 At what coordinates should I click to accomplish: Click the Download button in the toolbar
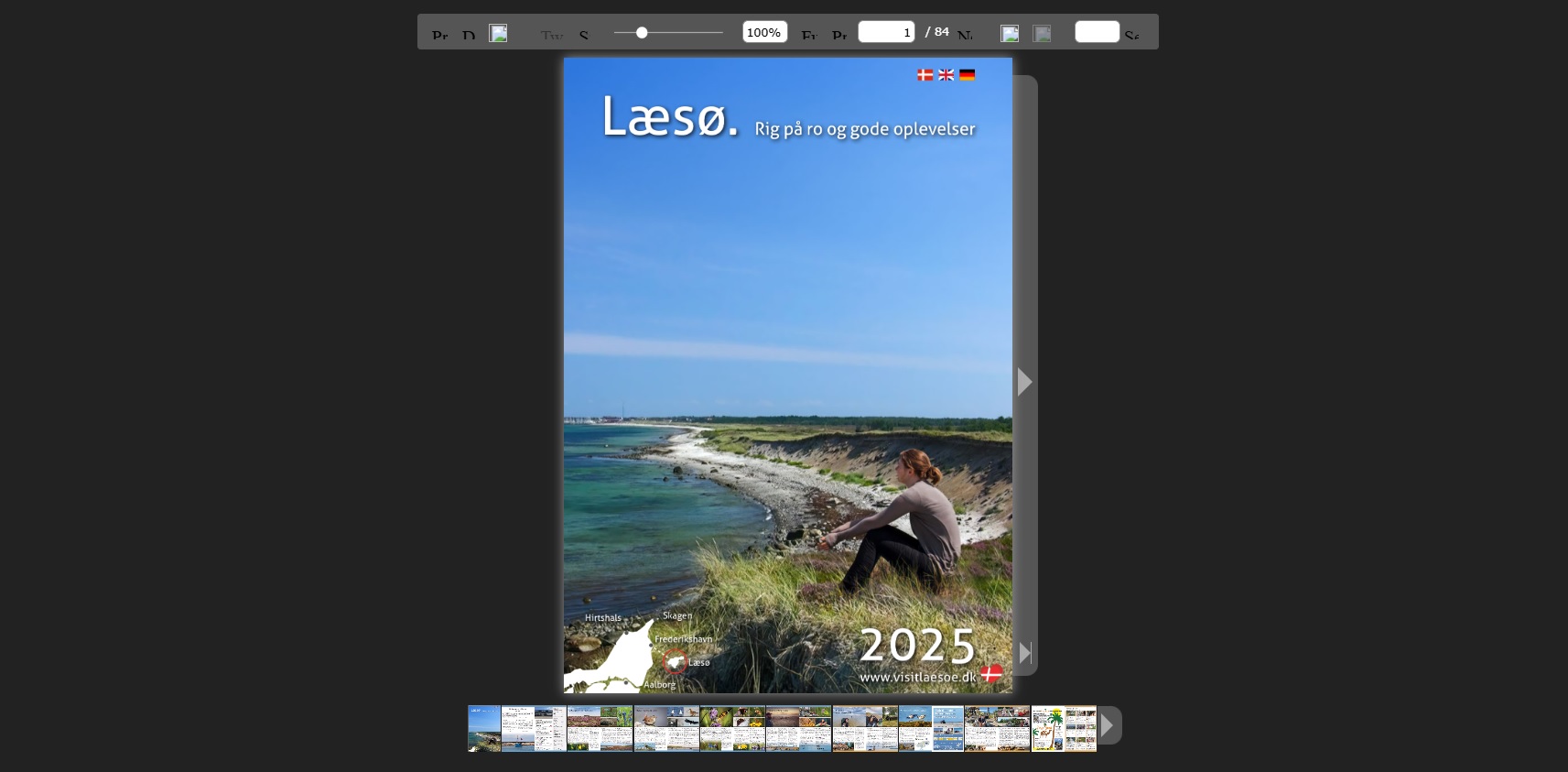tap(469, 35)
